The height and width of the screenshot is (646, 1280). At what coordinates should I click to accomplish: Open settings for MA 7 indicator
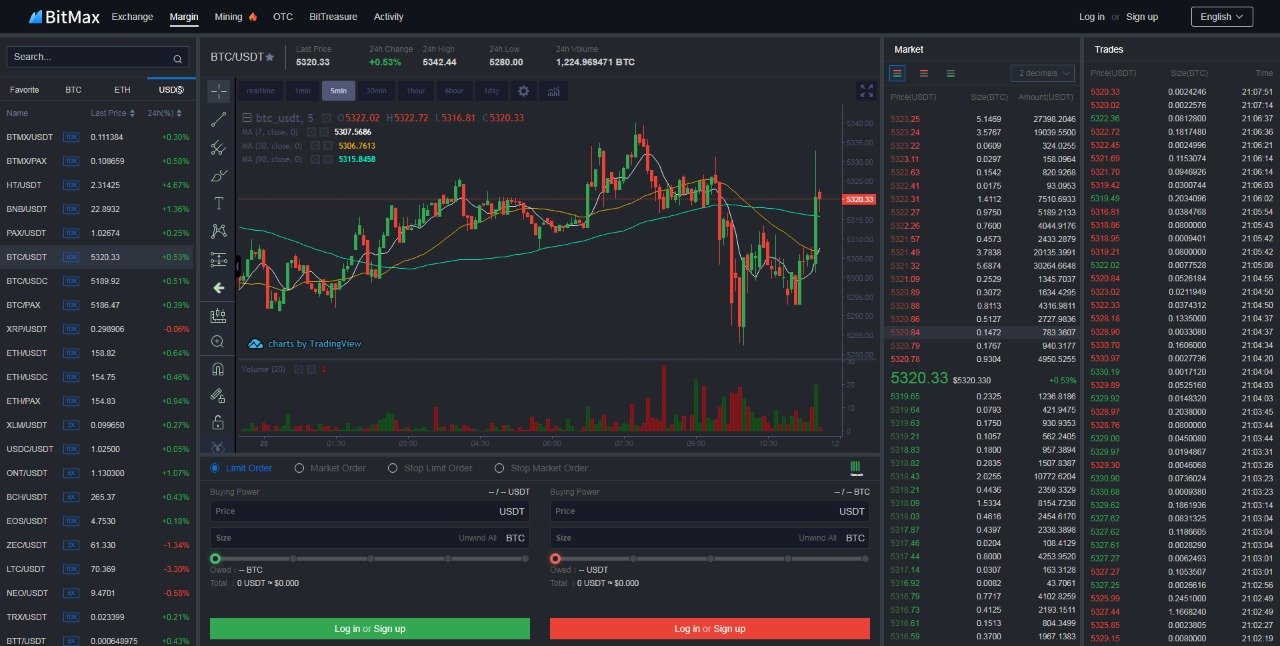(x=312, y=132)
